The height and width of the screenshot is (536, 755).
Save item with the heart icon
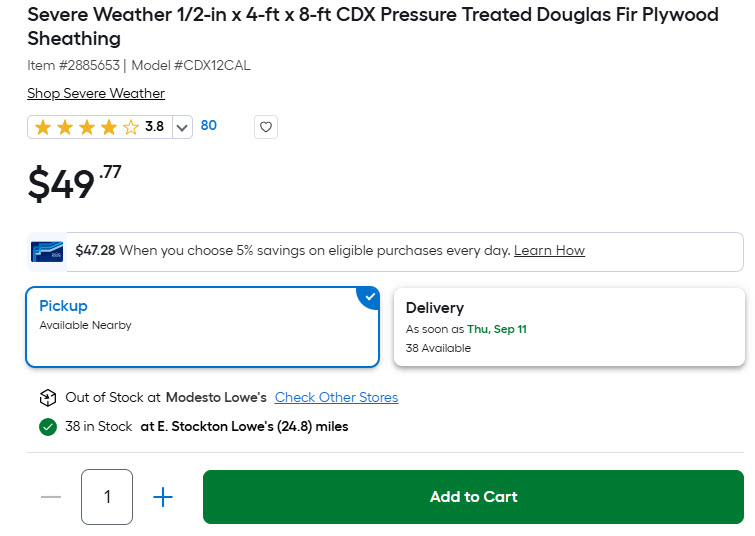(266, 127)
